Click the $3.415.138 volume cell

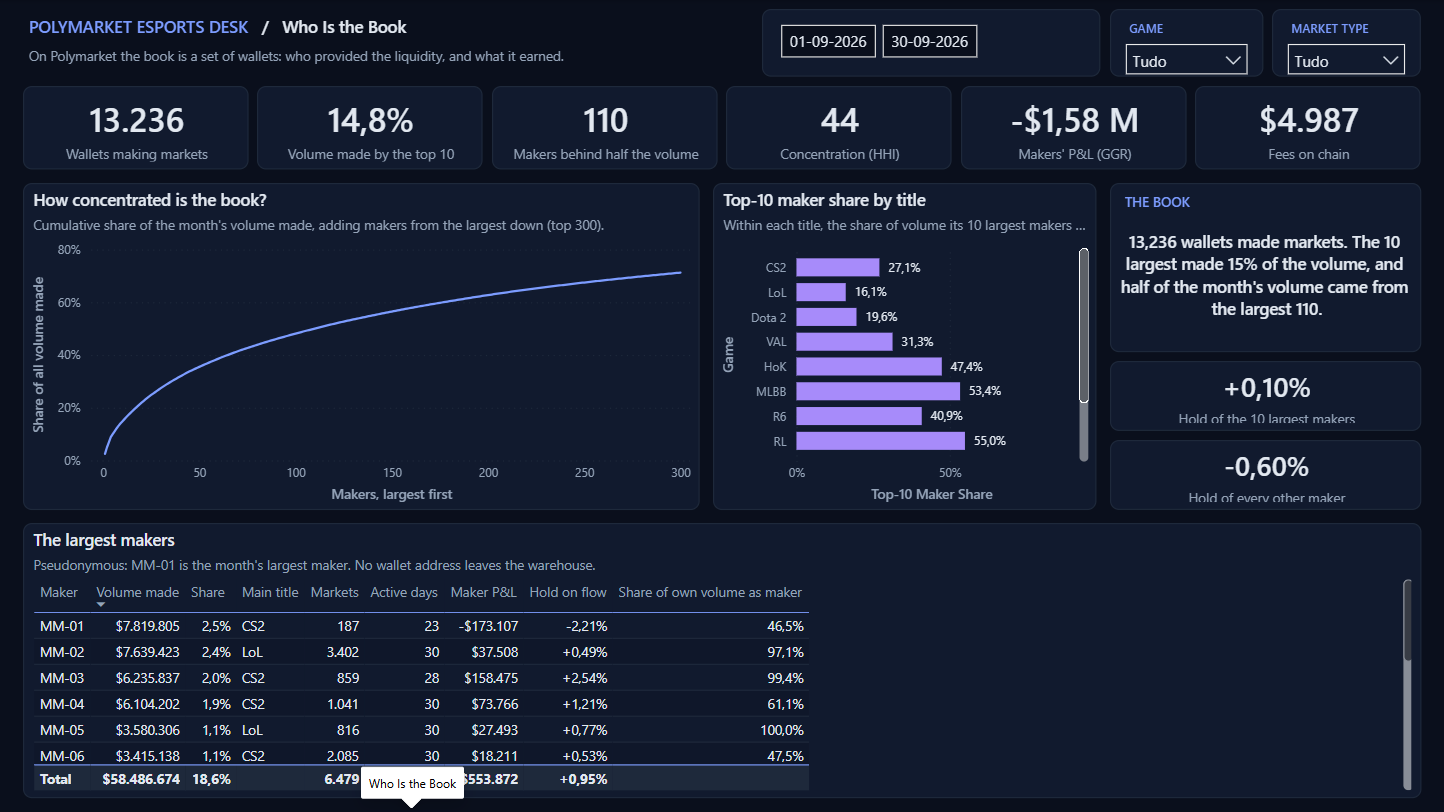click(x=147, y=756)
